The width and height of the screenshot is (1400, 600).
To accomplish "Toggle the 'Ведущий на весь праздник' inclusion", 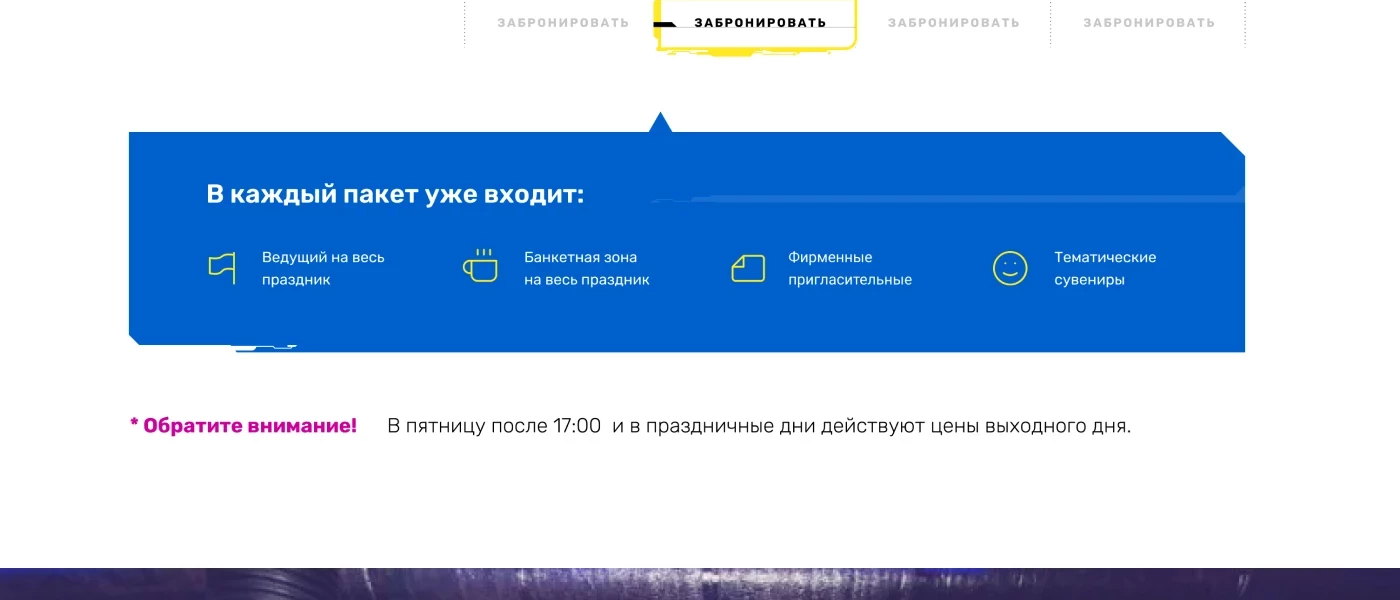I will point(322,268).
